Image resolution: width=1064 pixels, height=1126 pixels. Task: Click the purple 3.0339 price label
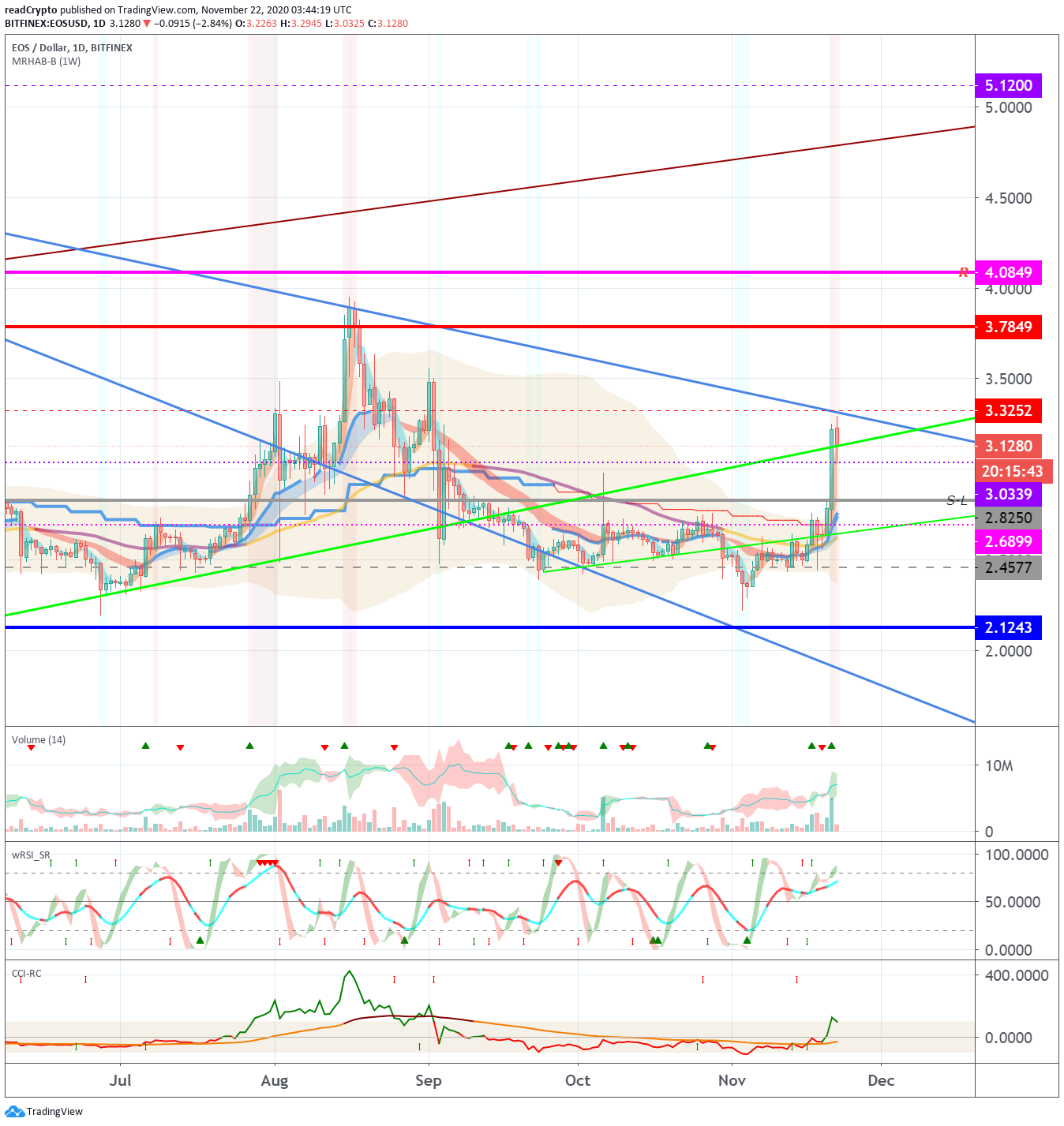coord(1009,495)
